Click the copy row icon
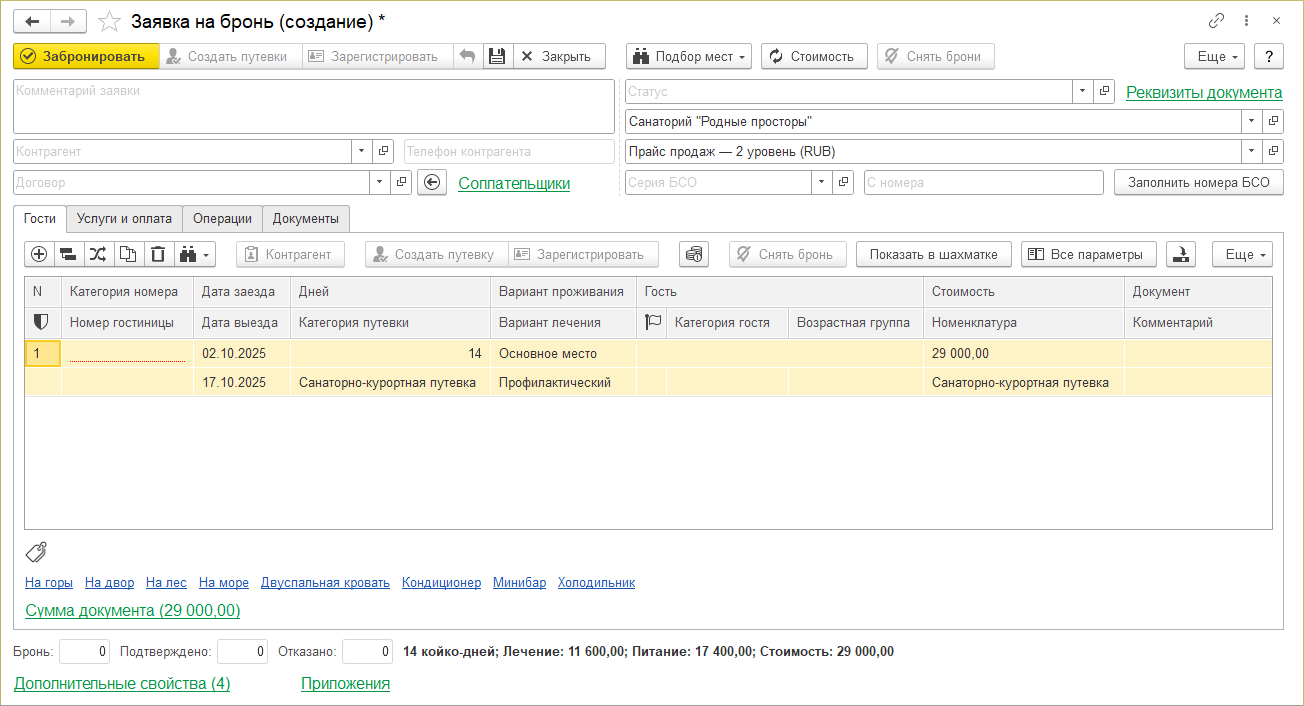The height and width of the screenshot is (706, 1304). point(128,254)
